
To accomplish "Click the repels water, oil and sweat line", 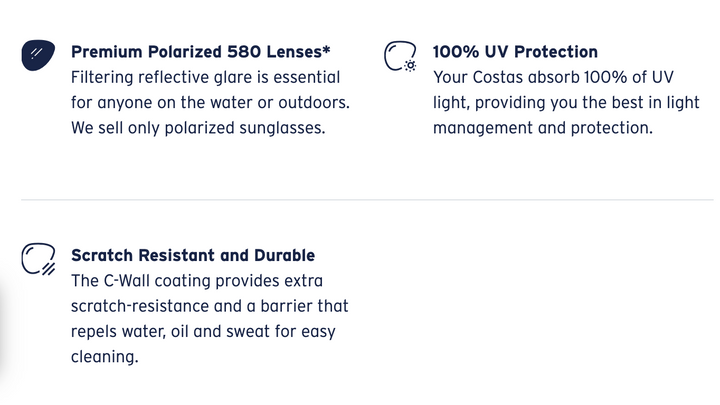I will 203,332.
